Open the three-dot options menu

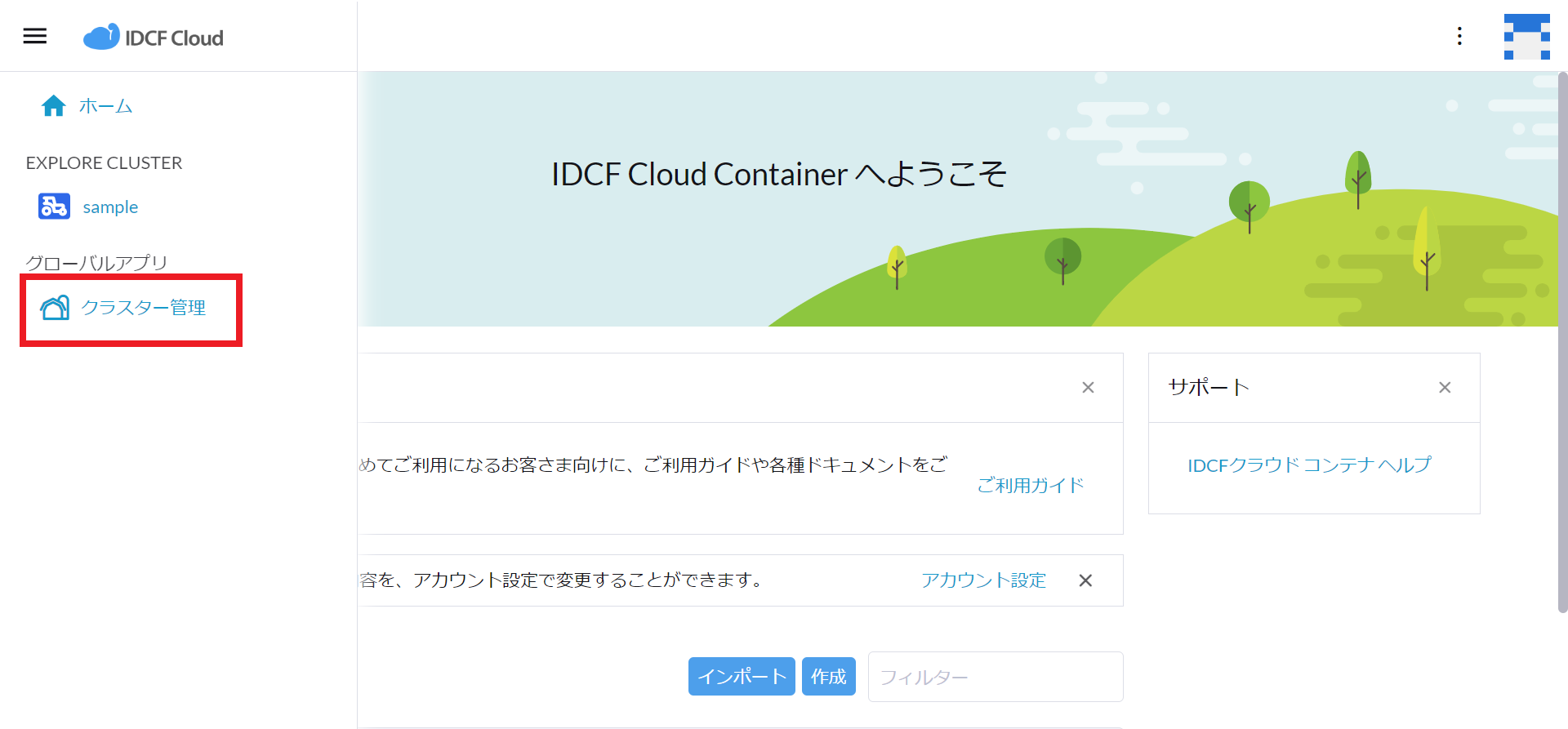(1459, 36)
